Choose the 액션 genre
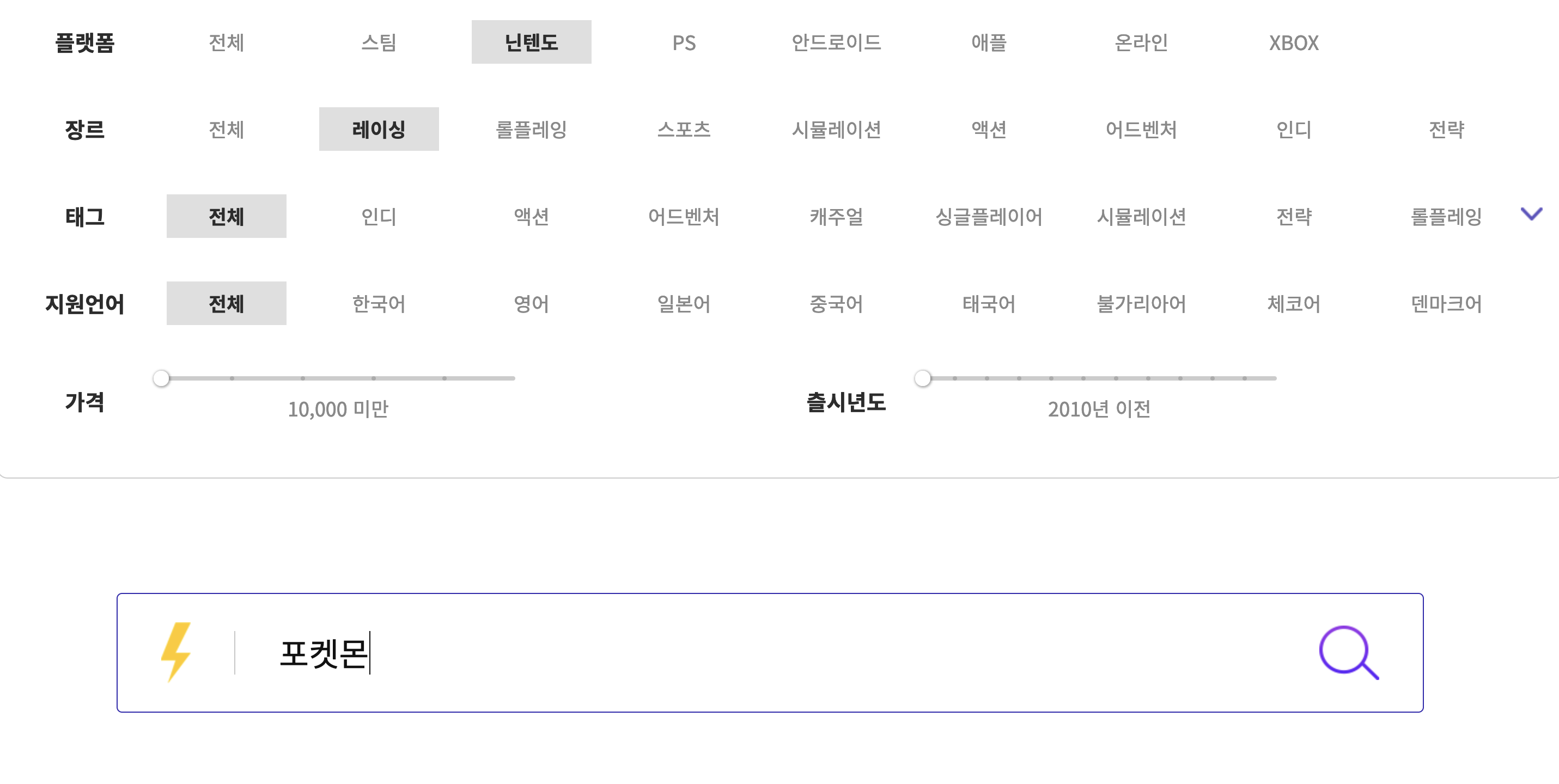This screenshot has height=784, width=1559. (x=989, y=130)
